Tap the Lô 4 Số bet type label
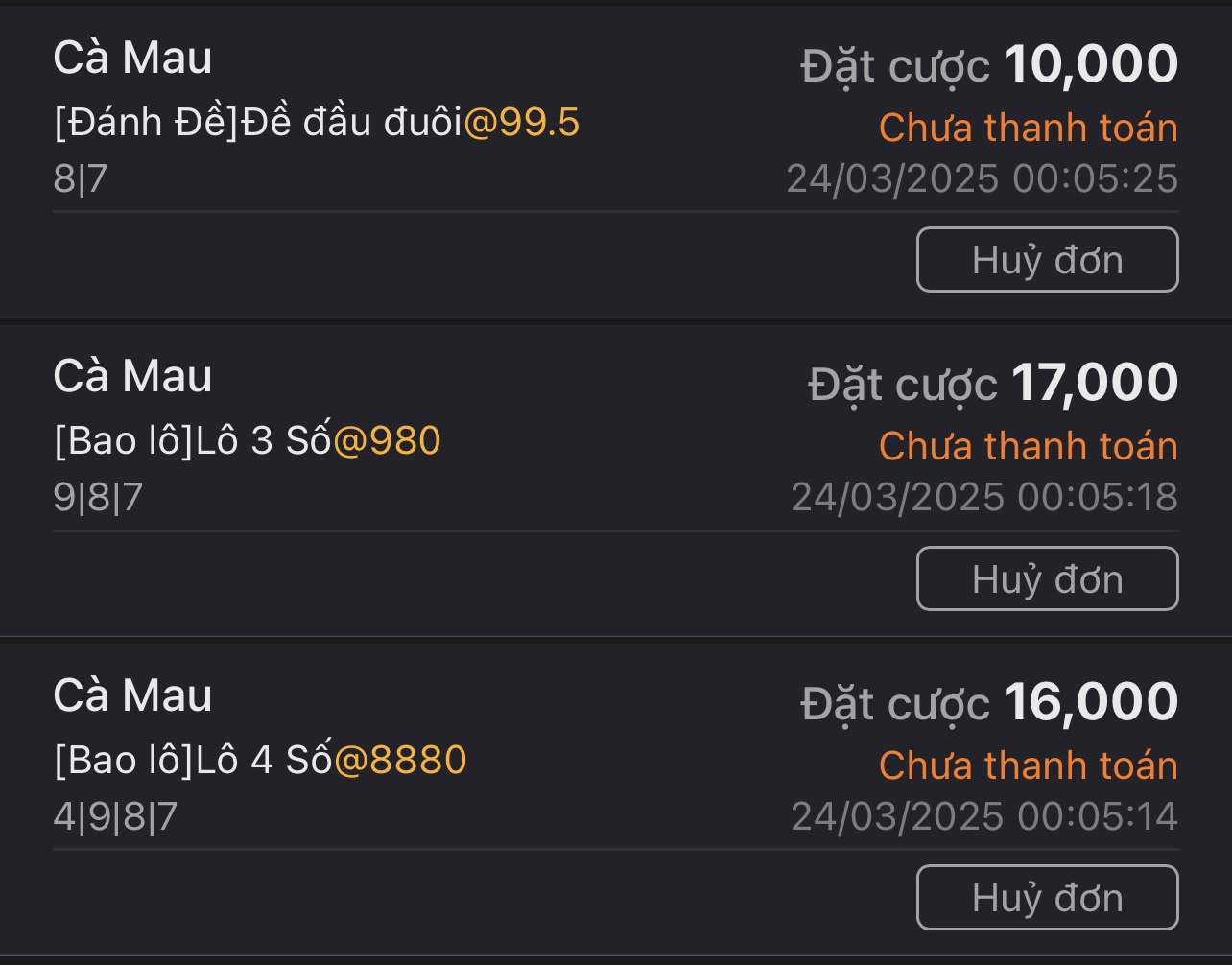 coord(194,760)
